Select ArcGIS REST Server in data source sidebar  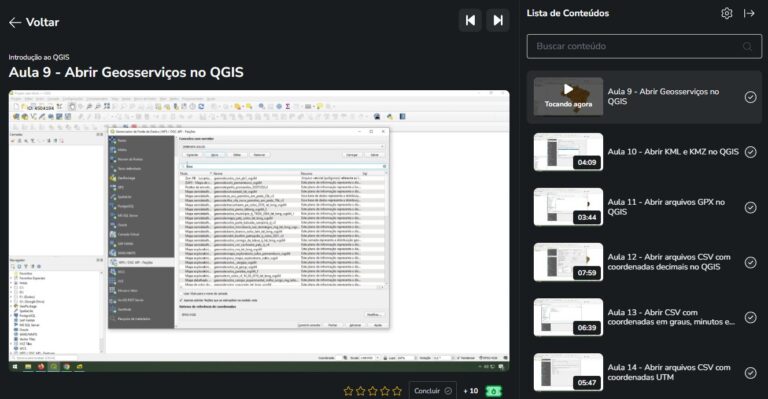(141, 300)
